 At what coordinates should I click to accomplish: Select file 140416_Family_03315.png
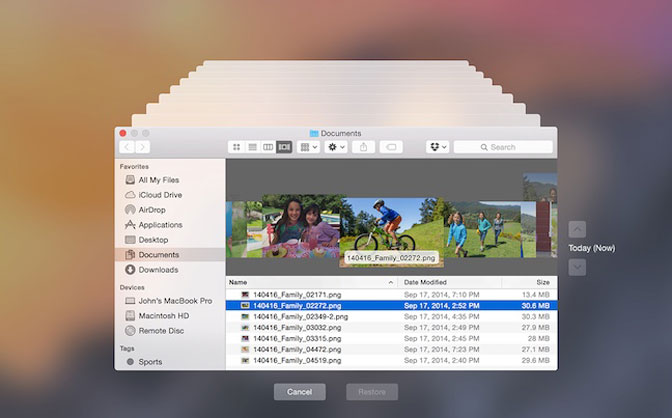coord(391,338)
